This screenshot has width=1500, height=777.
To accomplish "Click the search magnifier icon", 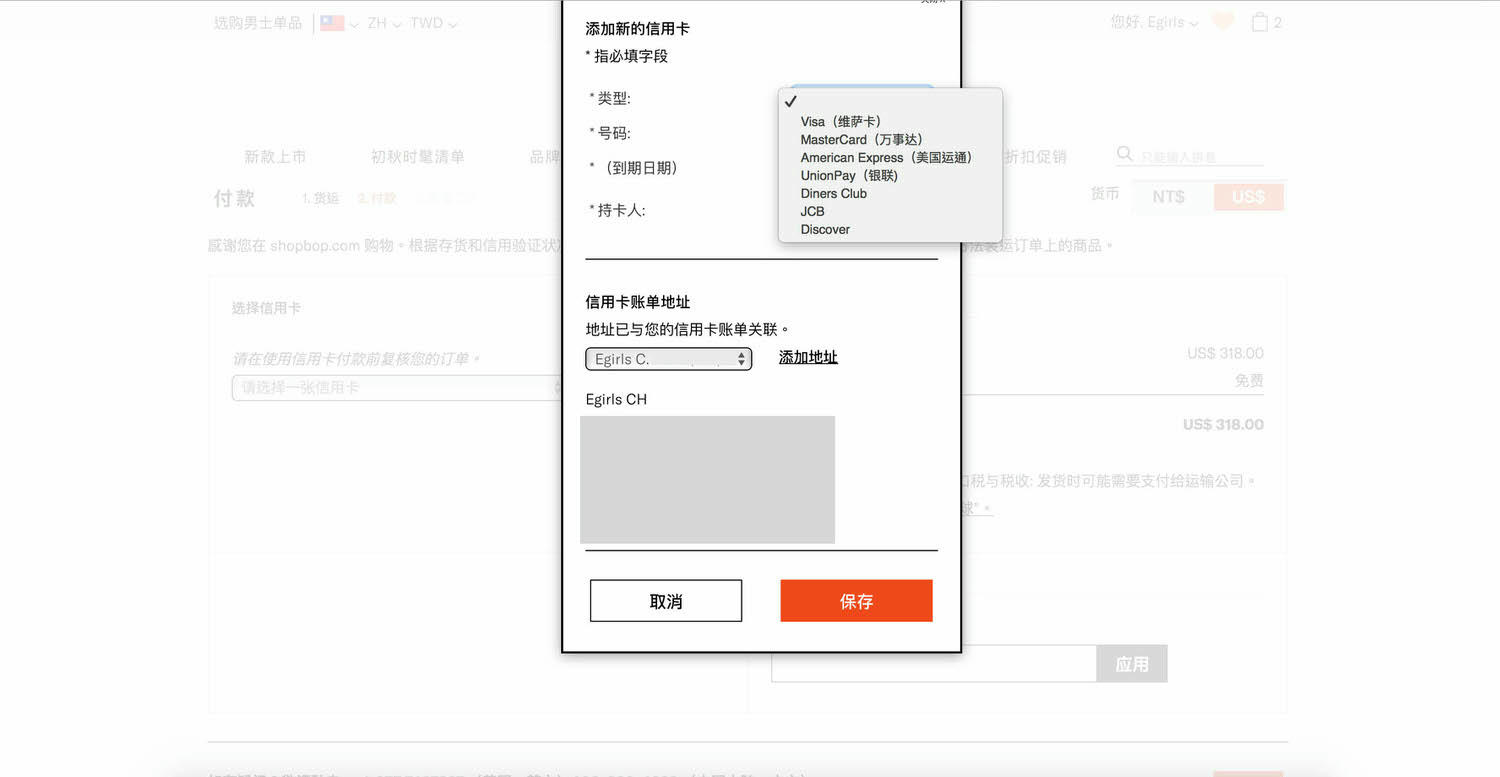I will (1125, 154).
